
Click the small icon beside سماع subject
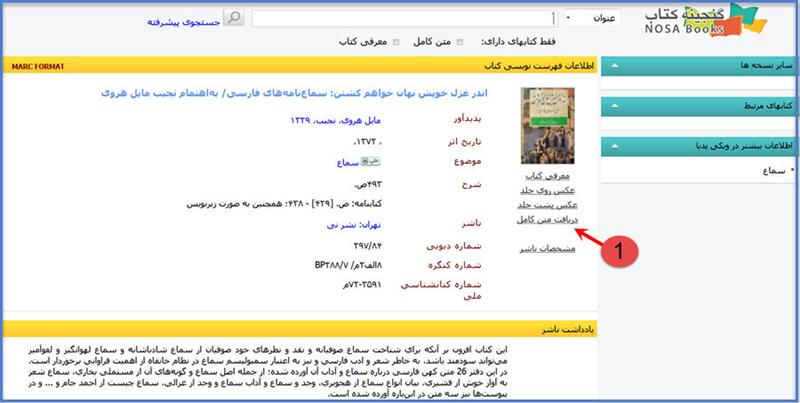coord(366,161)
